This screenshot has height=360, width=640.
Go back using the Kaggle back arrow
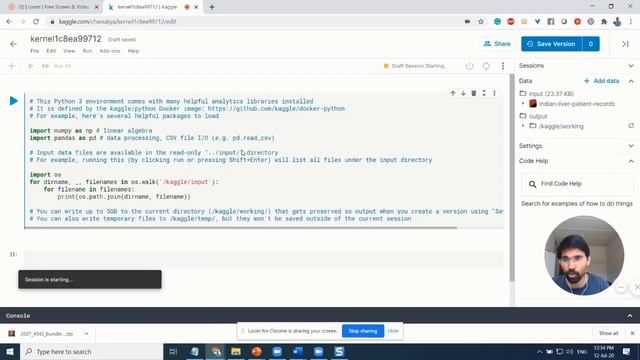coord(13,44)
